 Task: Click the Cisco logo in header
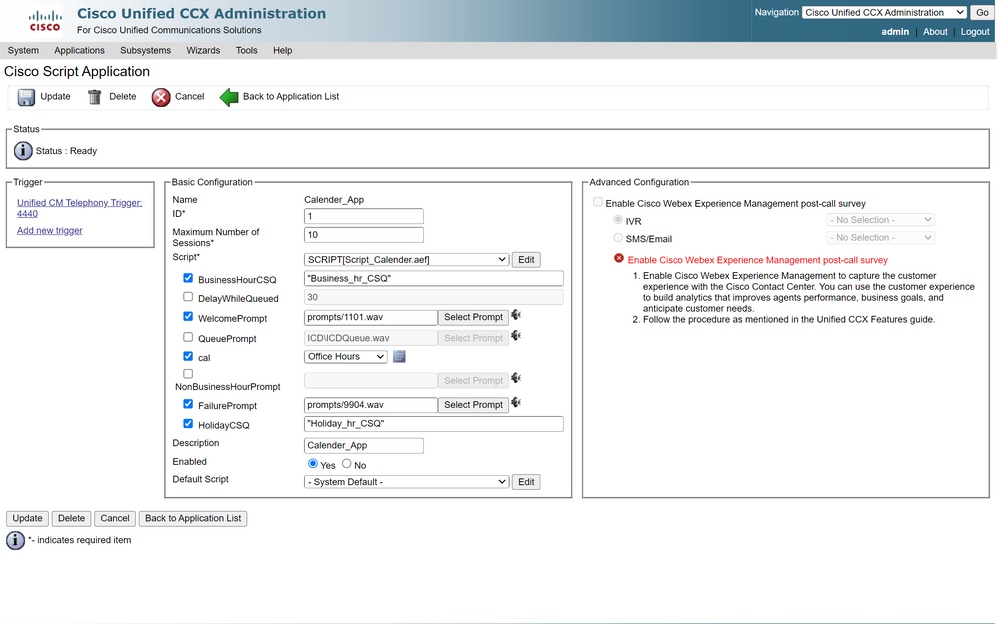[x=45, y=21]
